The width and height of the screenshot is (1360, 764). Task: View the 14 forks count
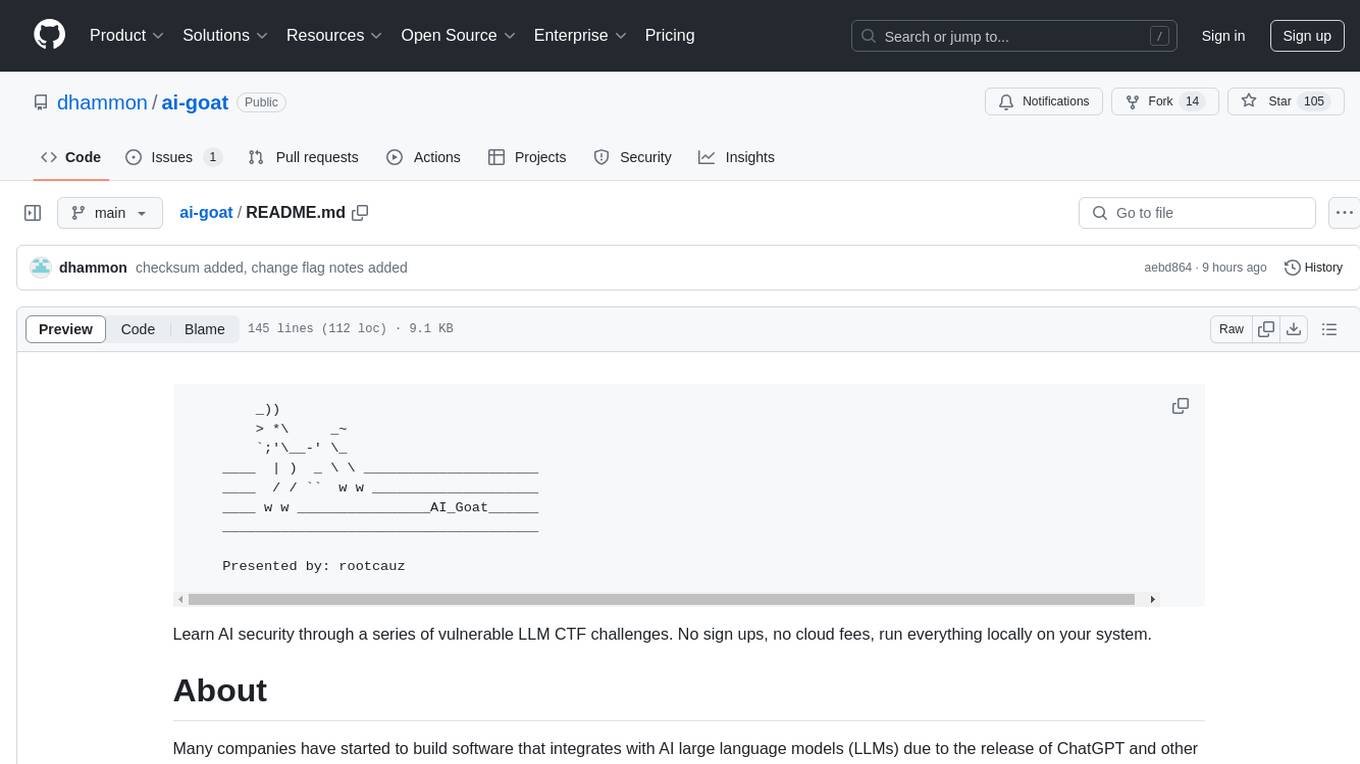[1192, 101]
